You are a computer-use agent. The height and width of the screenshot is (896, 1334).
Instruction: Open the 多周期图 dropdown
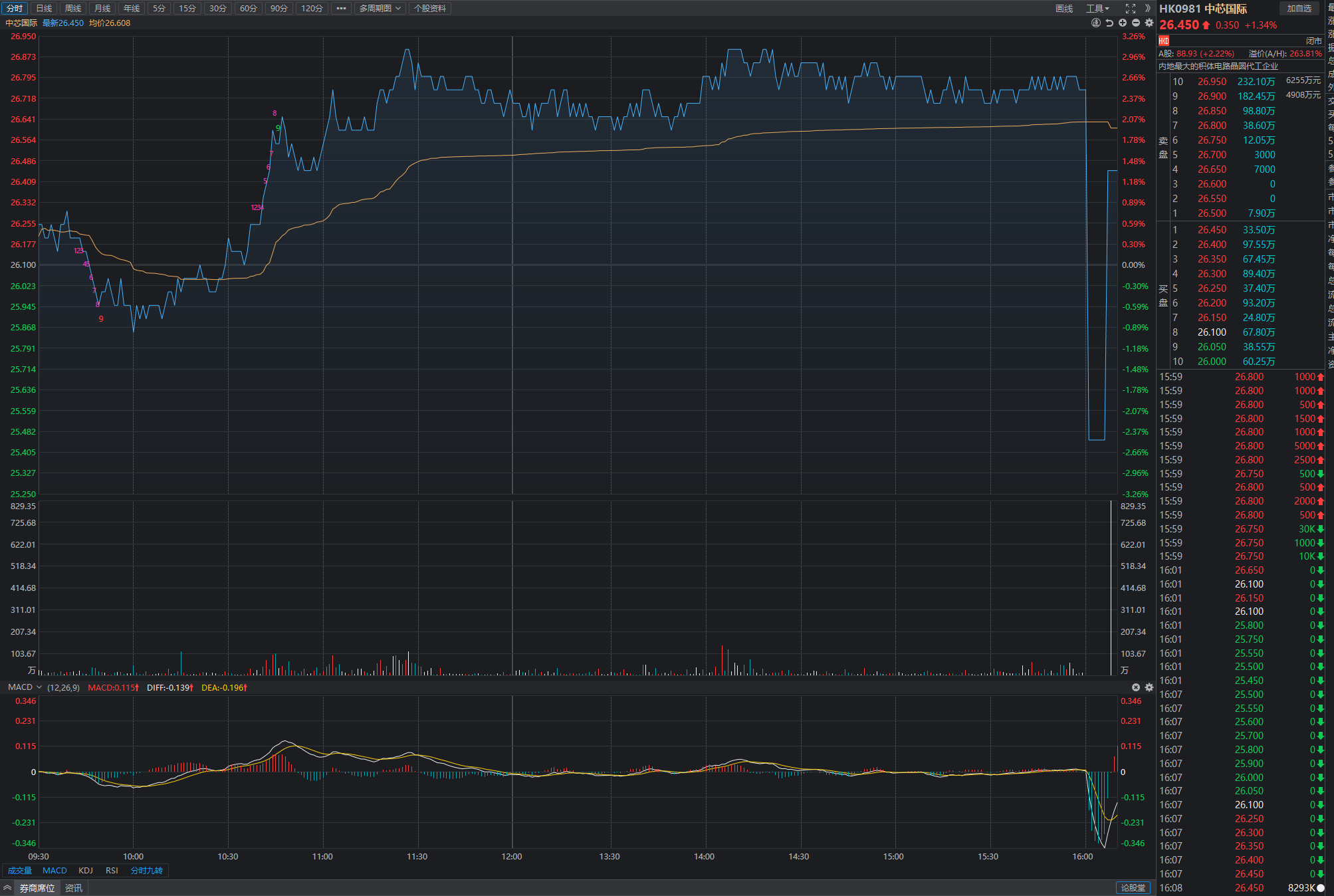point(380,9)
